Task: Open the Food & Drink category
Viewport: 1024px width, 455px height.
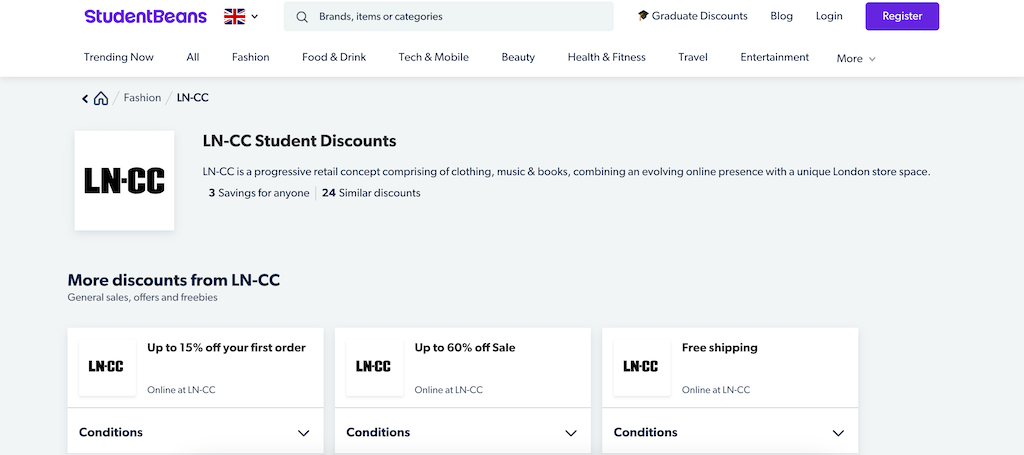Action: point(334,57)
